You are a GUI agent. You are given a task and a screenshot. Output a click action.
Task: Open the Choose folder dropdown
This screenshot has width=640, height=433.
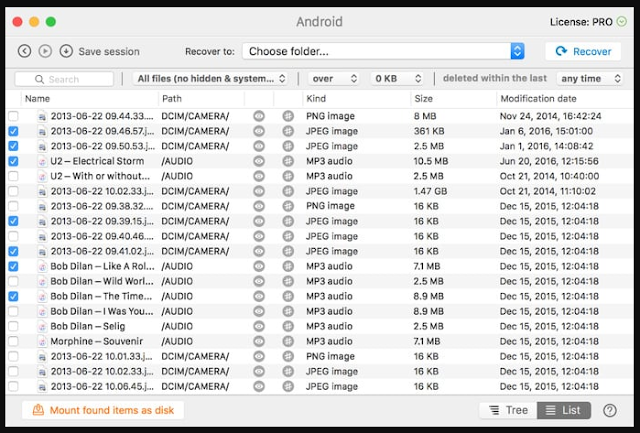tap(383, 51)
